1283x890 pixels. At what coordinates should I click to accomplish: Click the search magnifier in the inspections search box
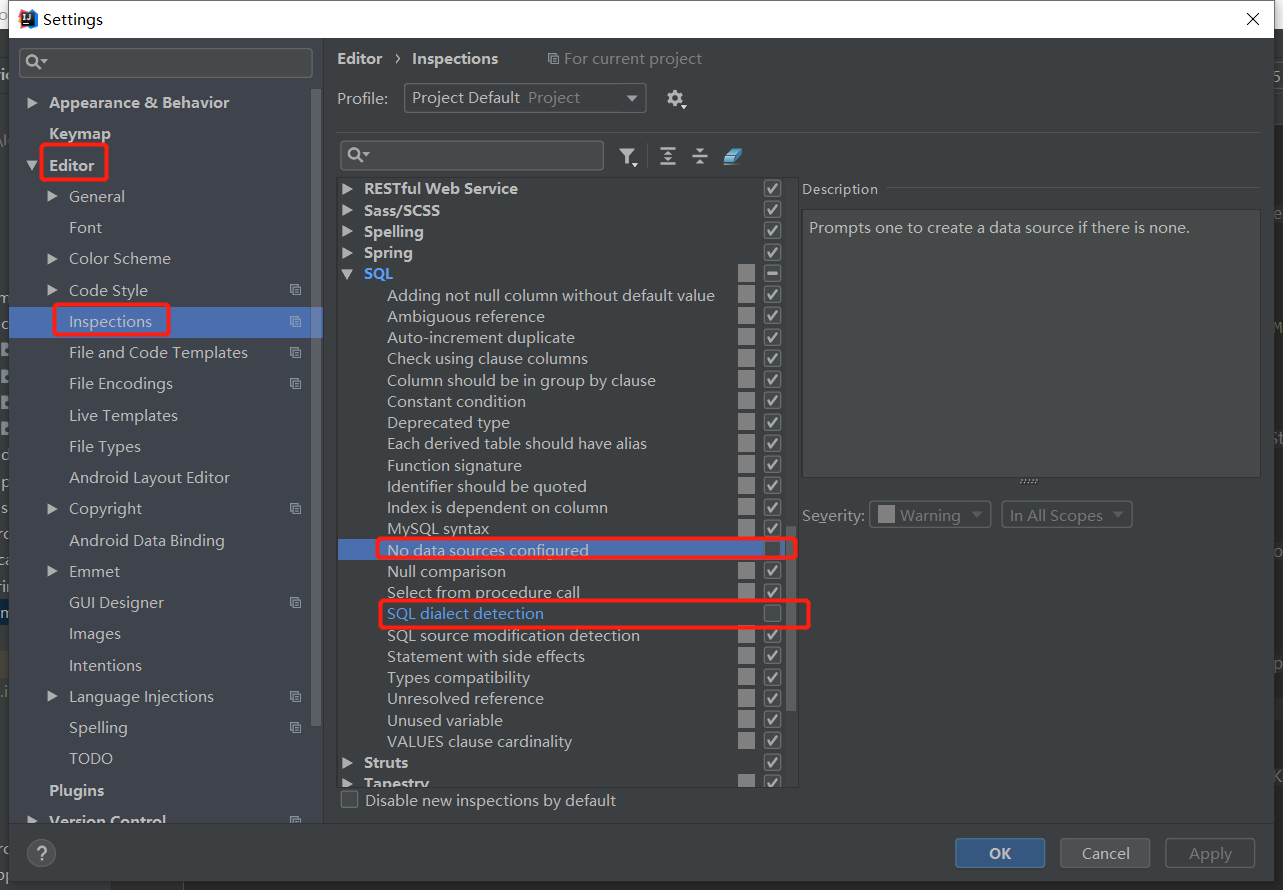point(358,155)
